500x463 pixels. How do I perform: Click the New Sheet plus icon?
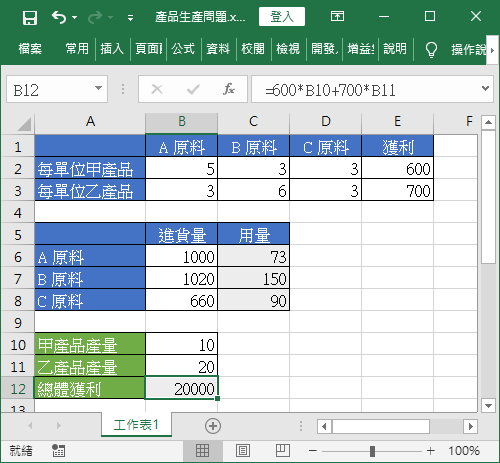point(213,426)
